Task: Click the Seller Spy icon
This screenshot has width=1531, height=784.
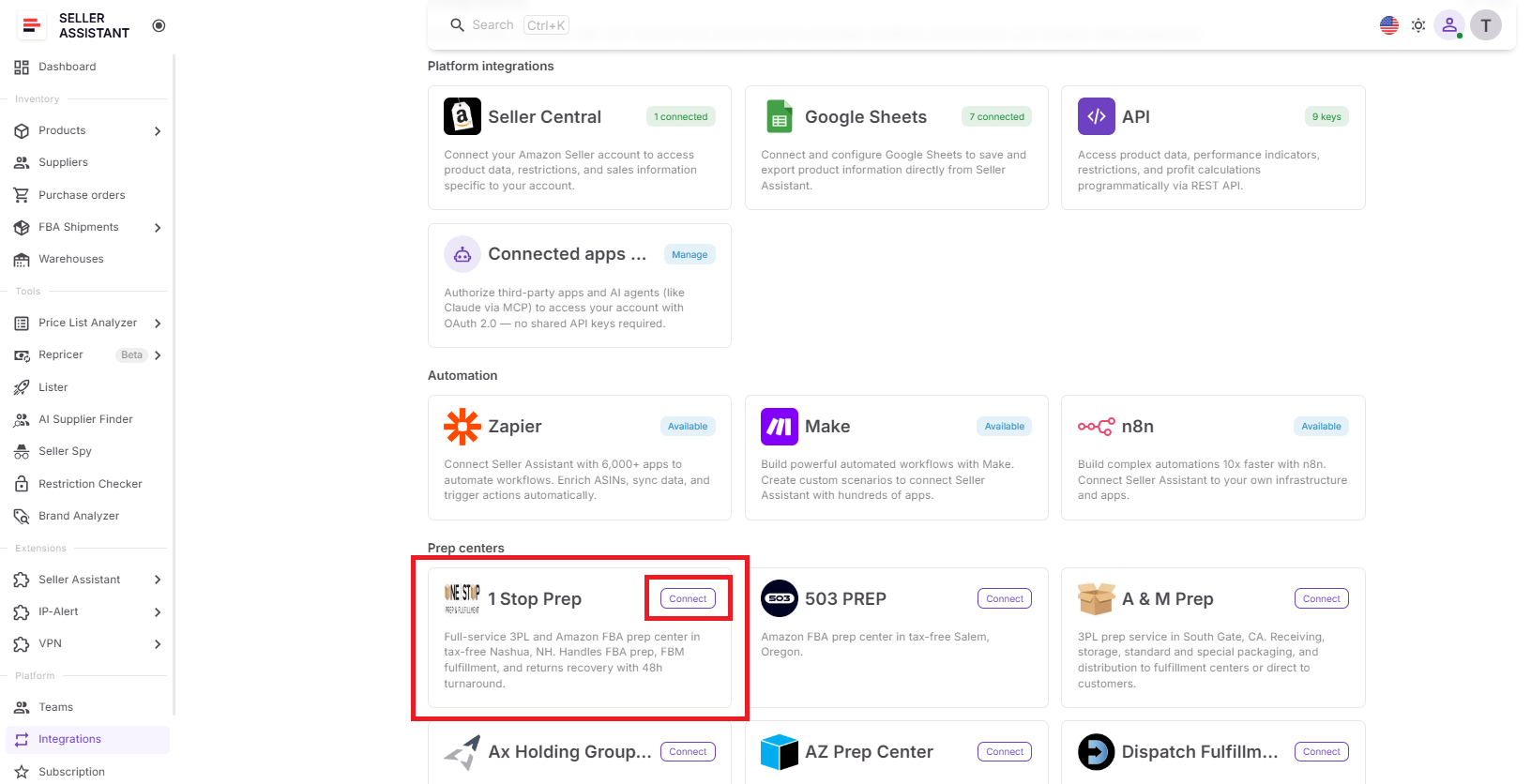Action: 22,452
